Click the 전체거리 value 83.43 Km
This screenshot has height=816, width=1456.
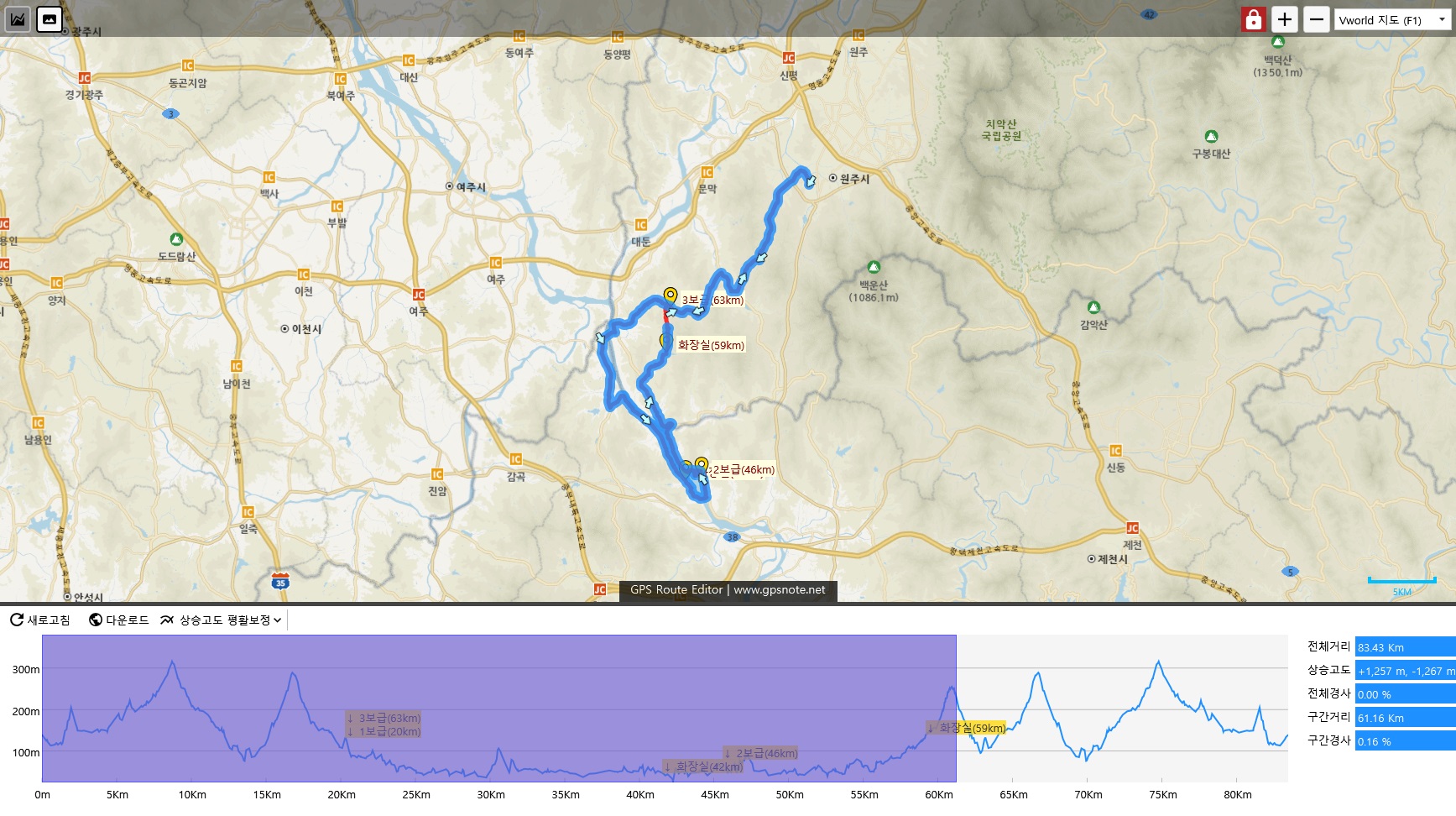(x=1405, y=647)
